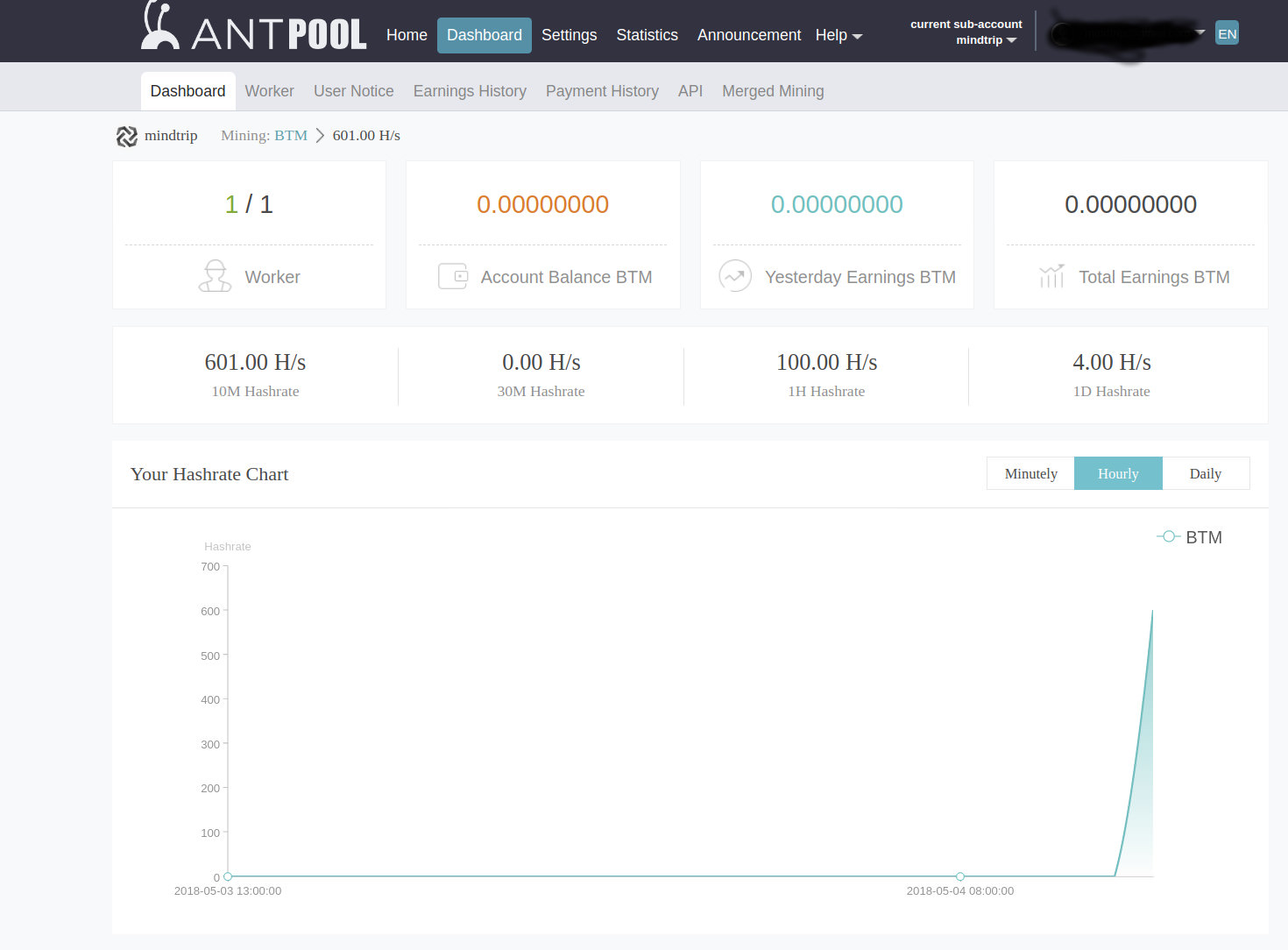Switch to the Worker tab
The image size is (1288, 950).
[x=269, y=91]
